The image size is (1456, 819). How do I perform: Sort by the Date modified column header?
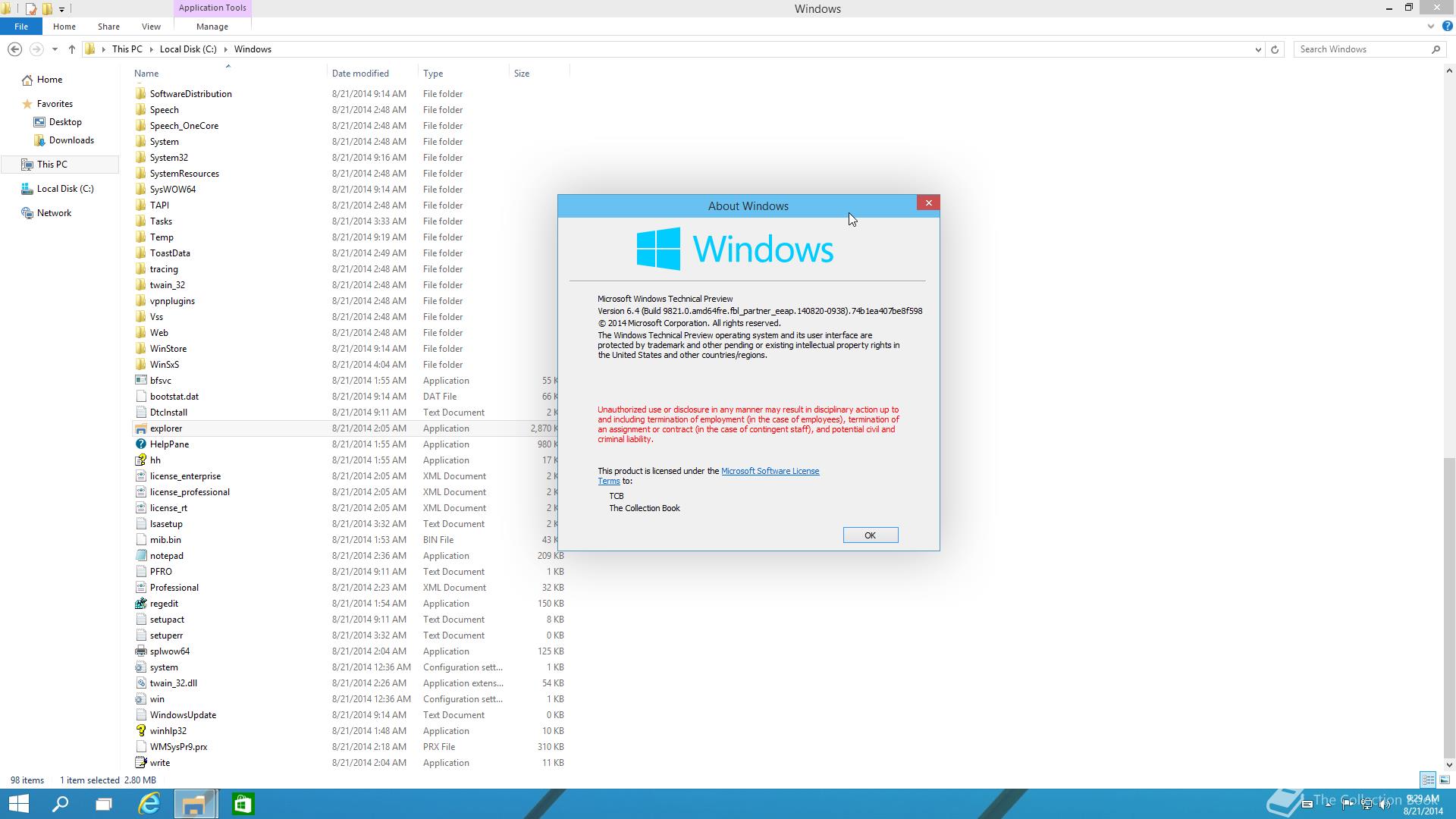click(x=372, y=74)
